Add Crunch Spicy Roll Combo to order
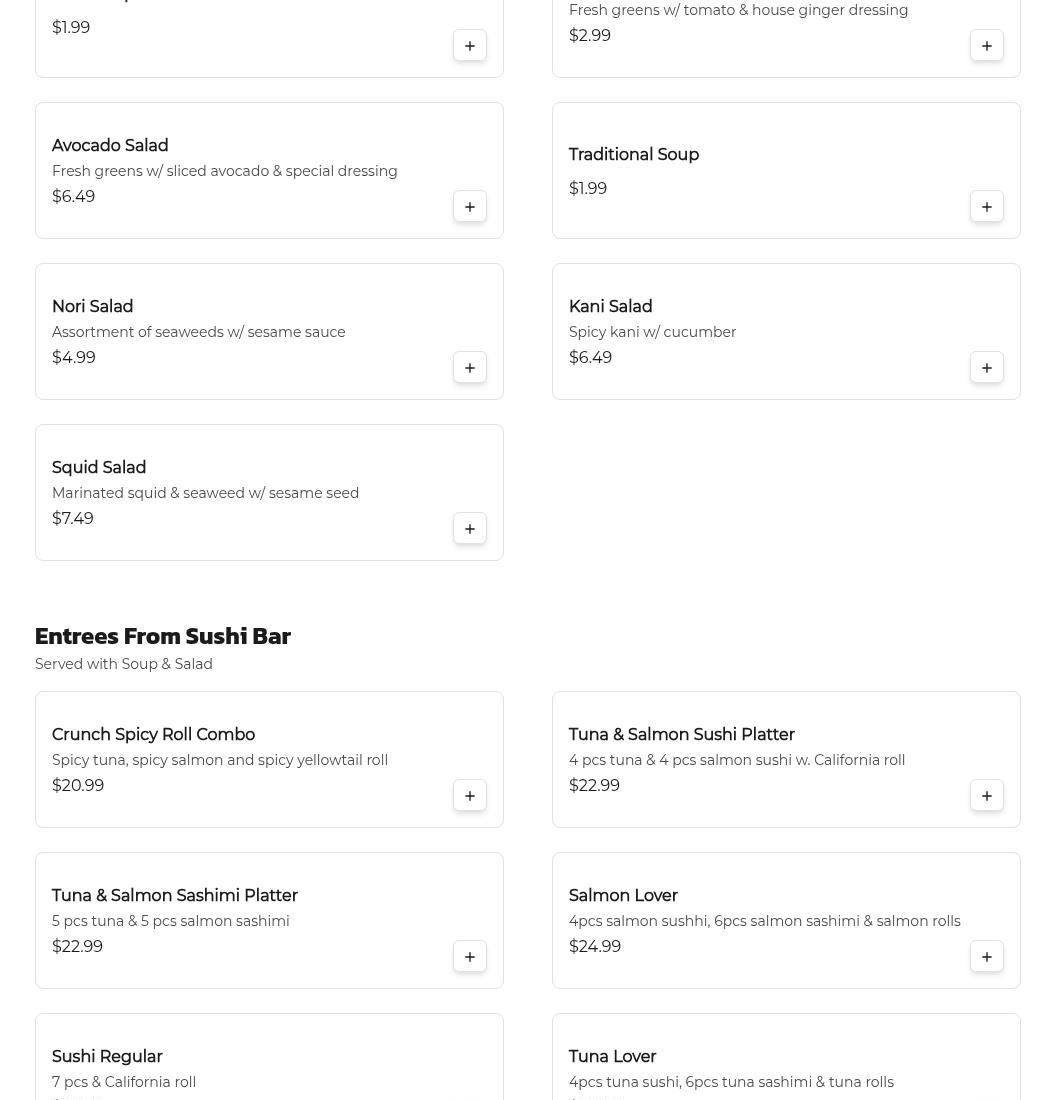The width and height of the screenshot is (1050, 1100). pos(470,796)
